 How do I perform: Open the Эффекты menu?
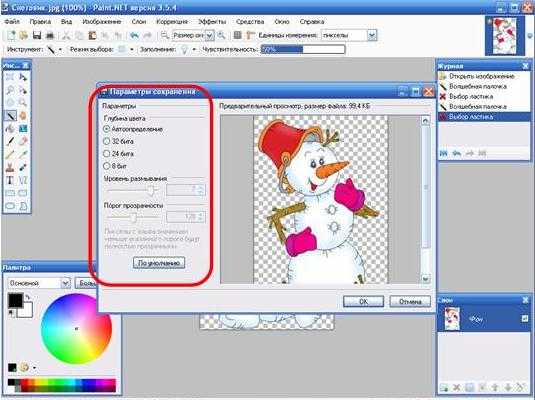tap(212, 22)
